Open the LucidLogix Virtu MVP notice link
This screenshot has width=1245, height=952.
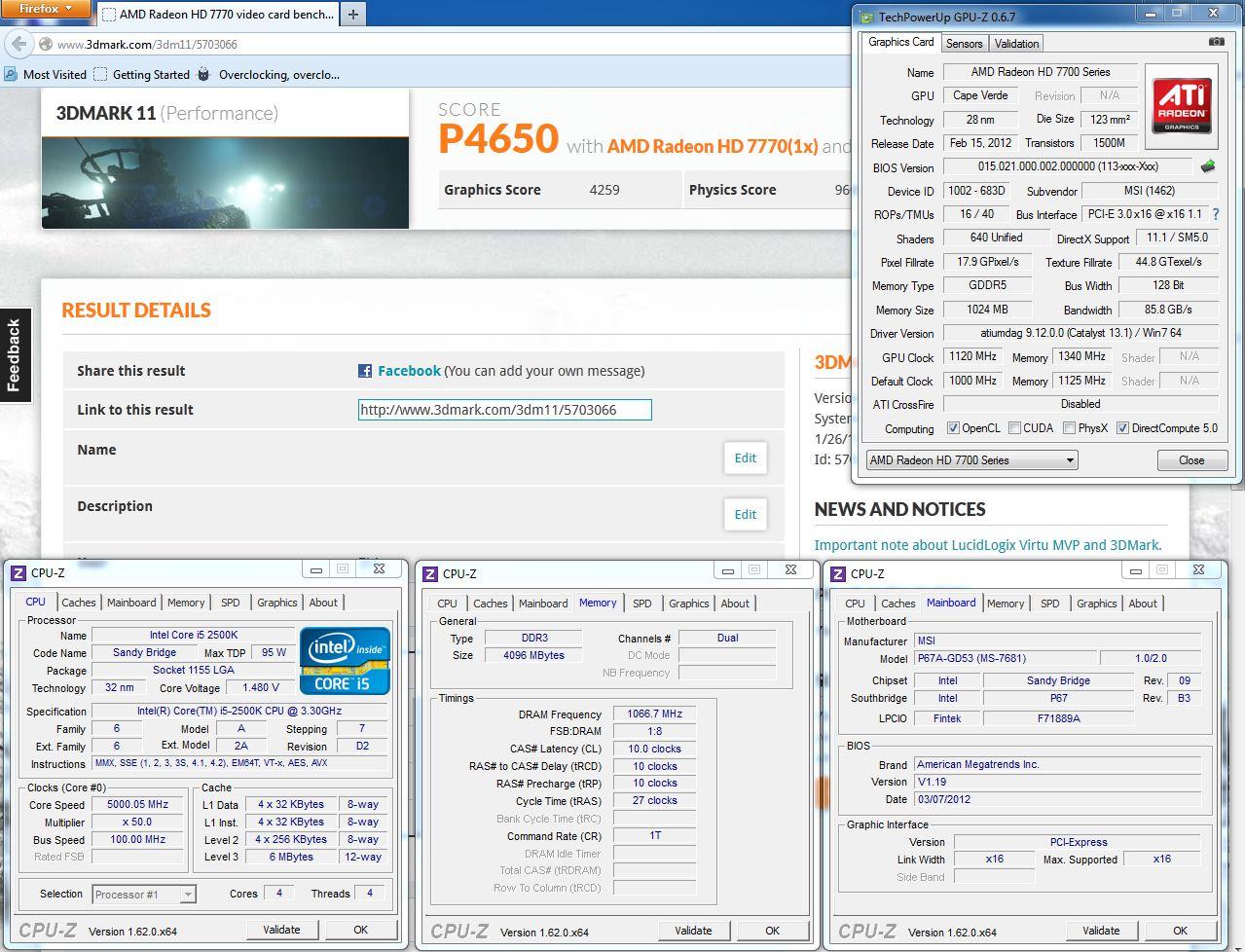point(988,545)
